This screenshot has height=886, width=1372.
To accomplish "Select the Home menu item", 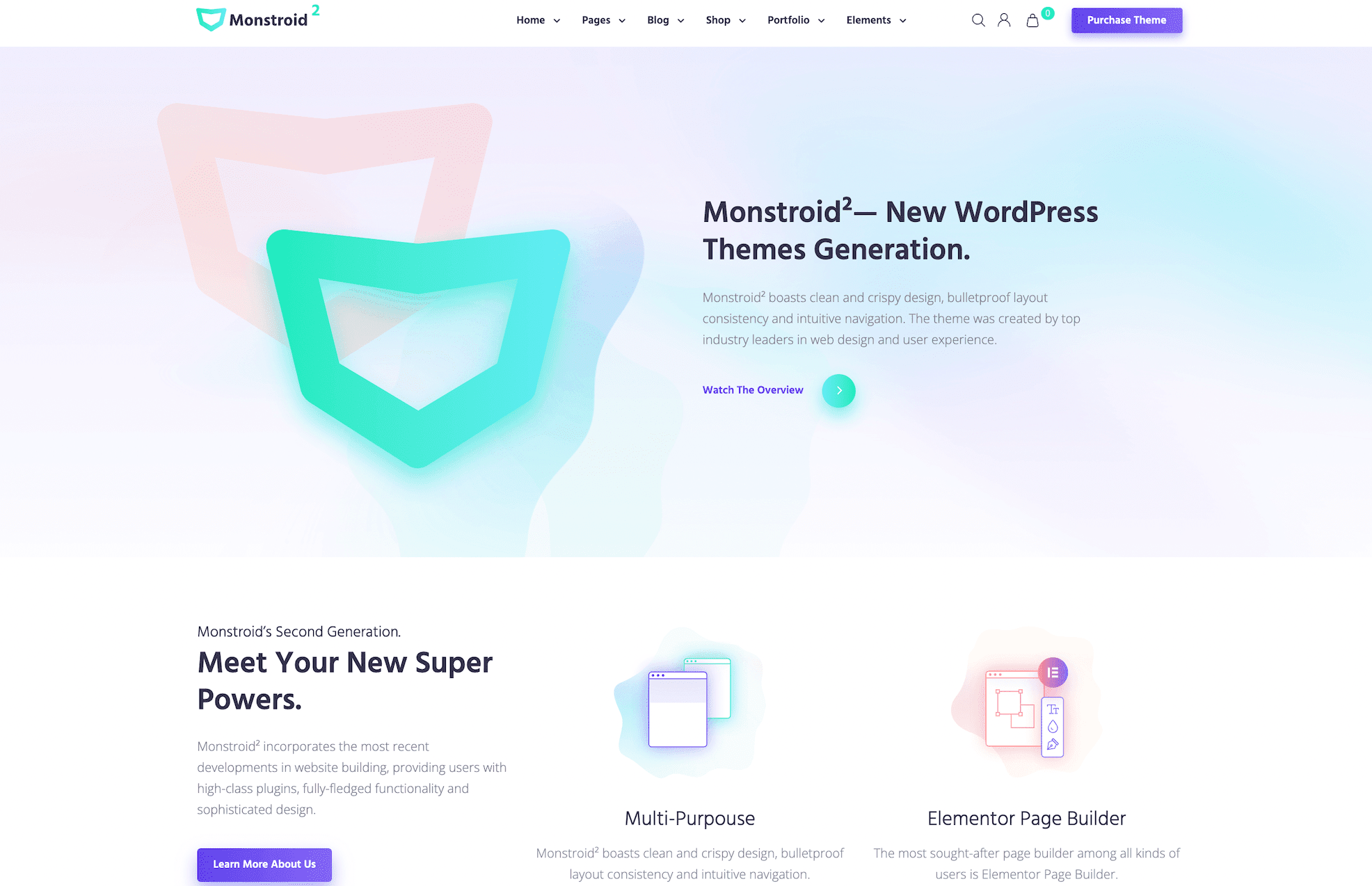I will pyautogui.click(x=528, y=20).
